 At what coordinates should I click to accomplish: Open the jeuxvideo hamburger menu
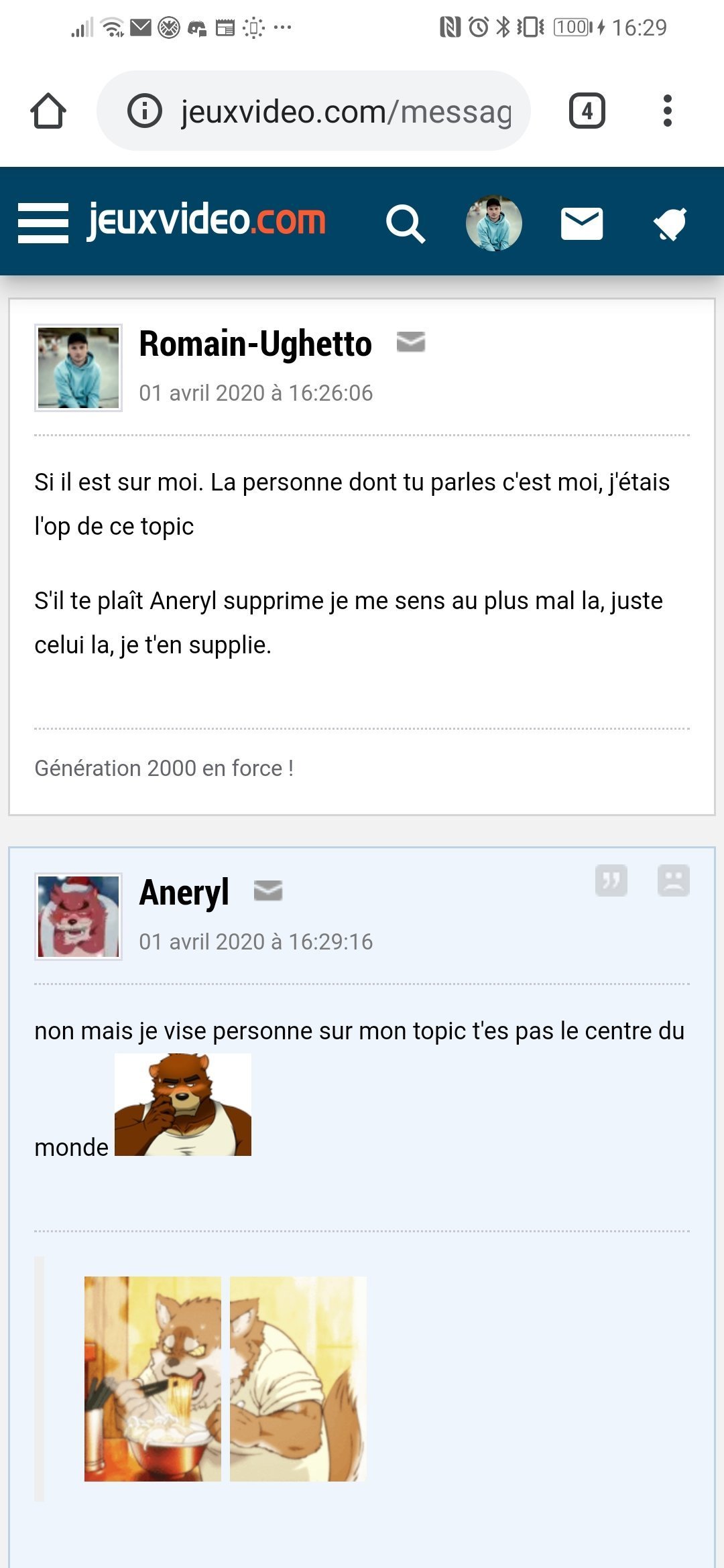(x=43, y=222)
